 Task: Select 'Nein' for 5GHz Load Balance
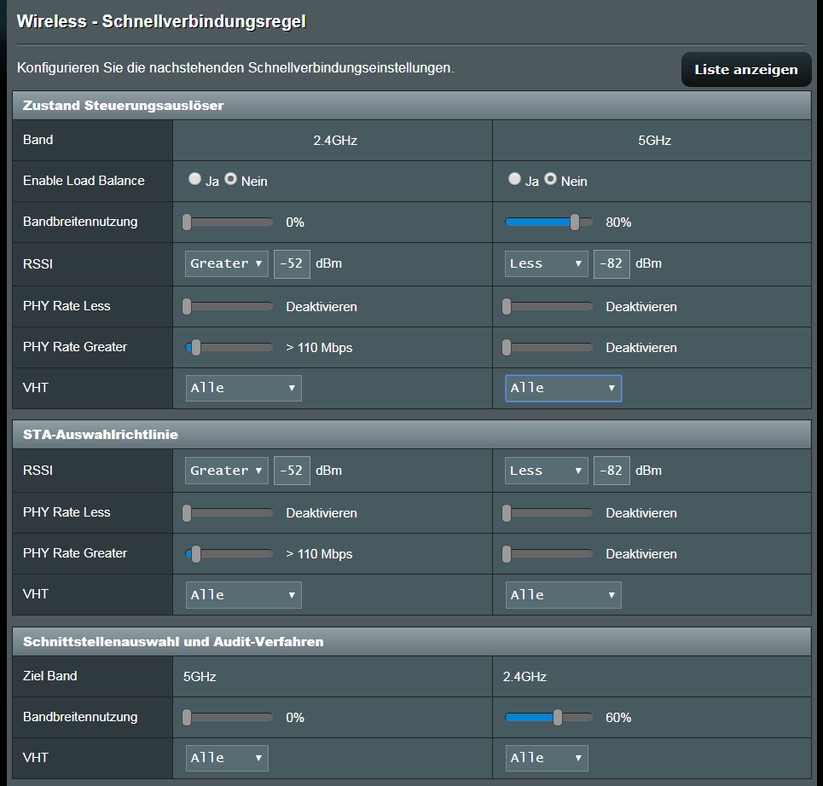point(550,180)
